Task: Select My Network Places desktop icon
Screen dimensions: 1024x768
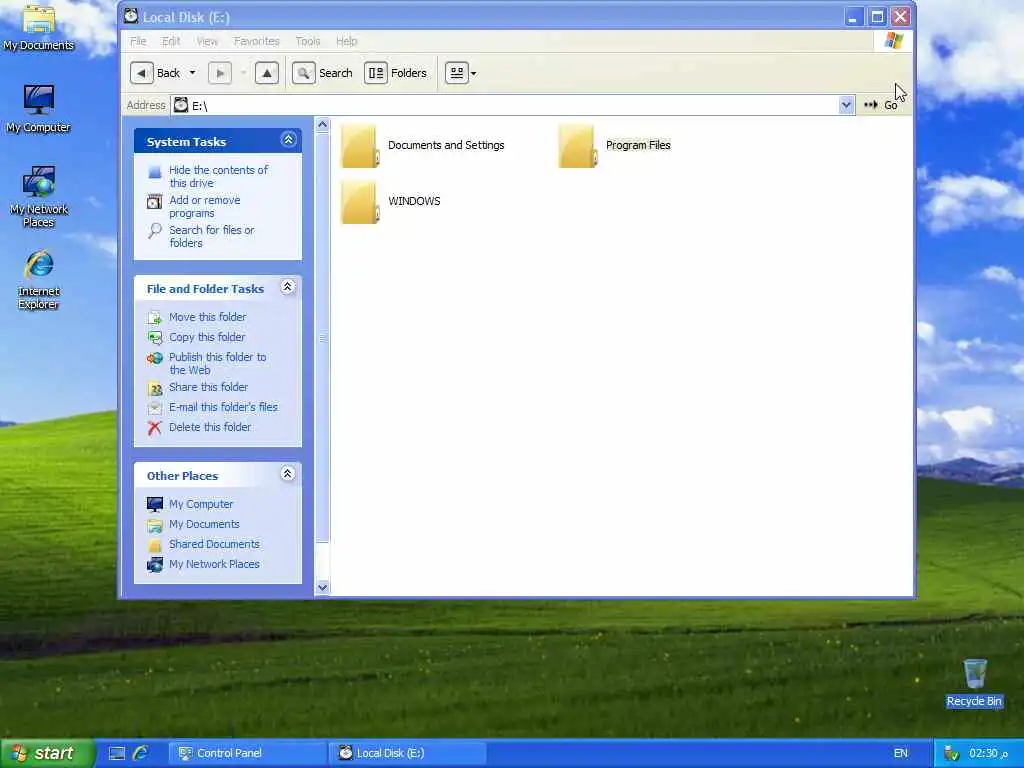Action: pos(39,196)
